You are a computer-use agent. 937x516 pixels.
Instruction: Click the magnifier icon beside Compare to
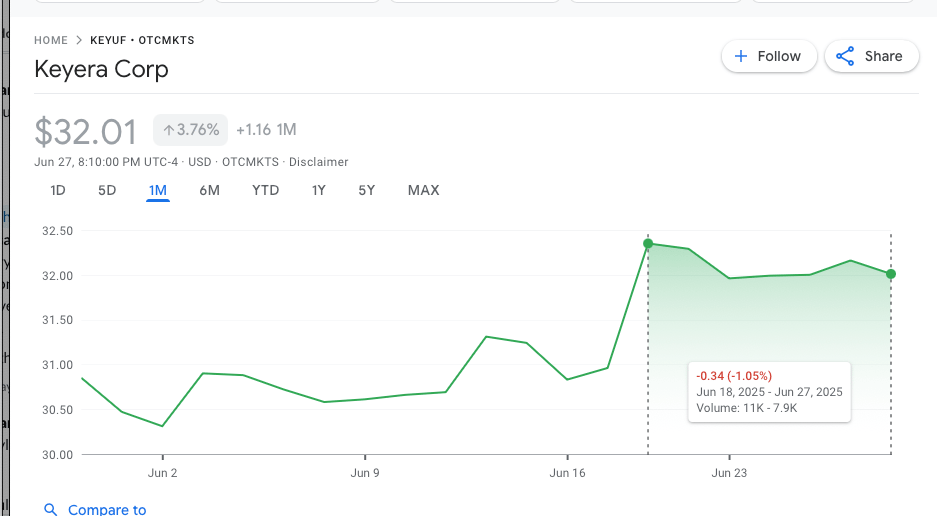[51, 509]
